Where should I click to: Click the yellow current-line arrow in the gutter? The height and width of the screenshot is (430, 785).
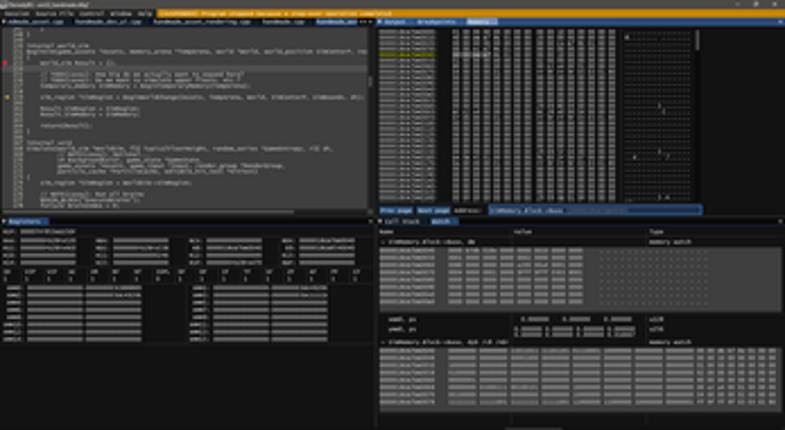(7, 97)
